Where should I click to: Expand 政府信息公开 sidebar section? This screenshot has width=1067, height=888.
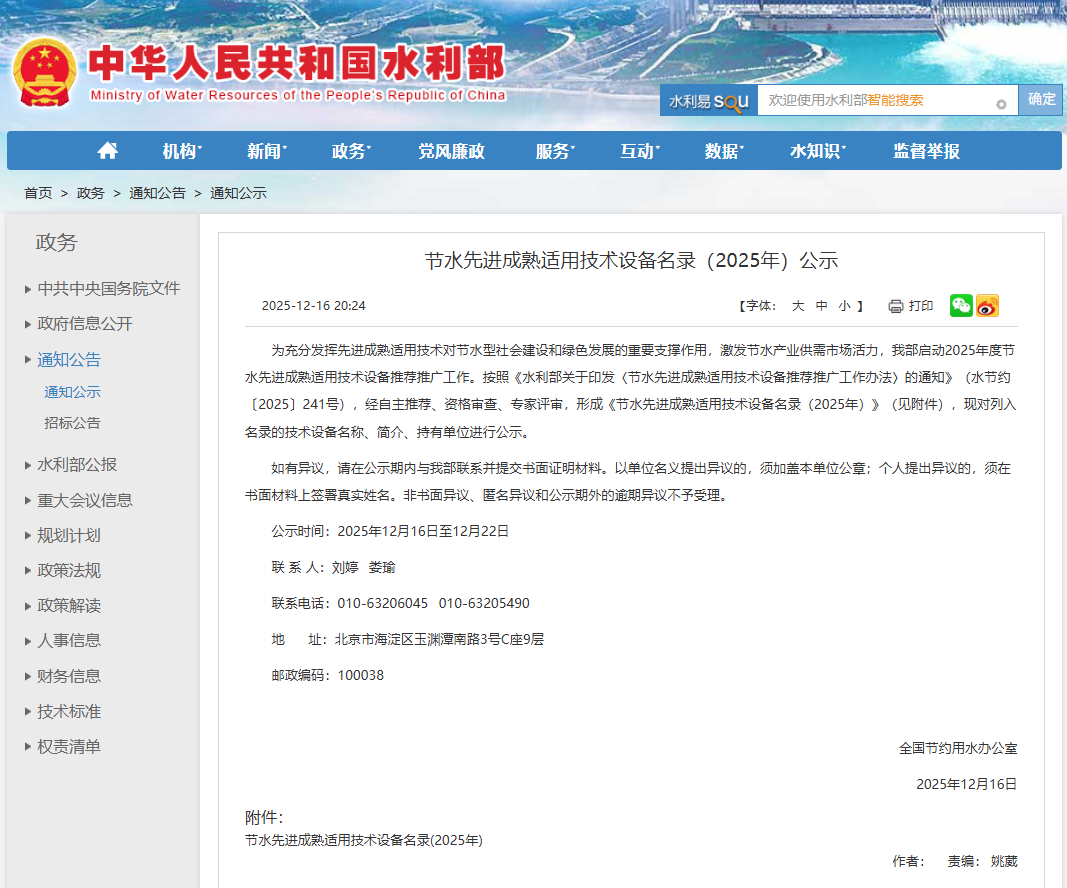84,324
